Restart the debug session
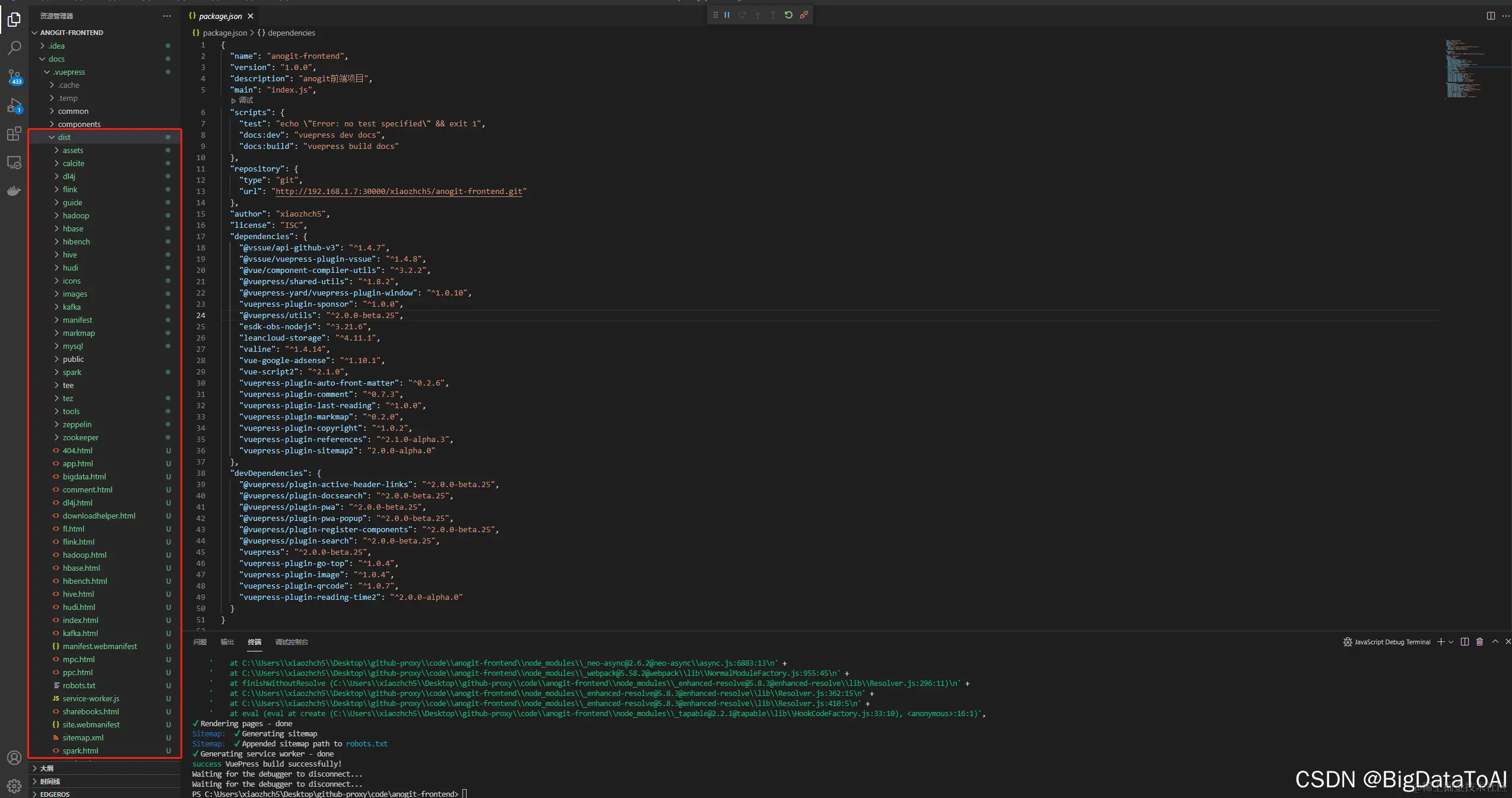1512x798 pixels. point(788,15)
